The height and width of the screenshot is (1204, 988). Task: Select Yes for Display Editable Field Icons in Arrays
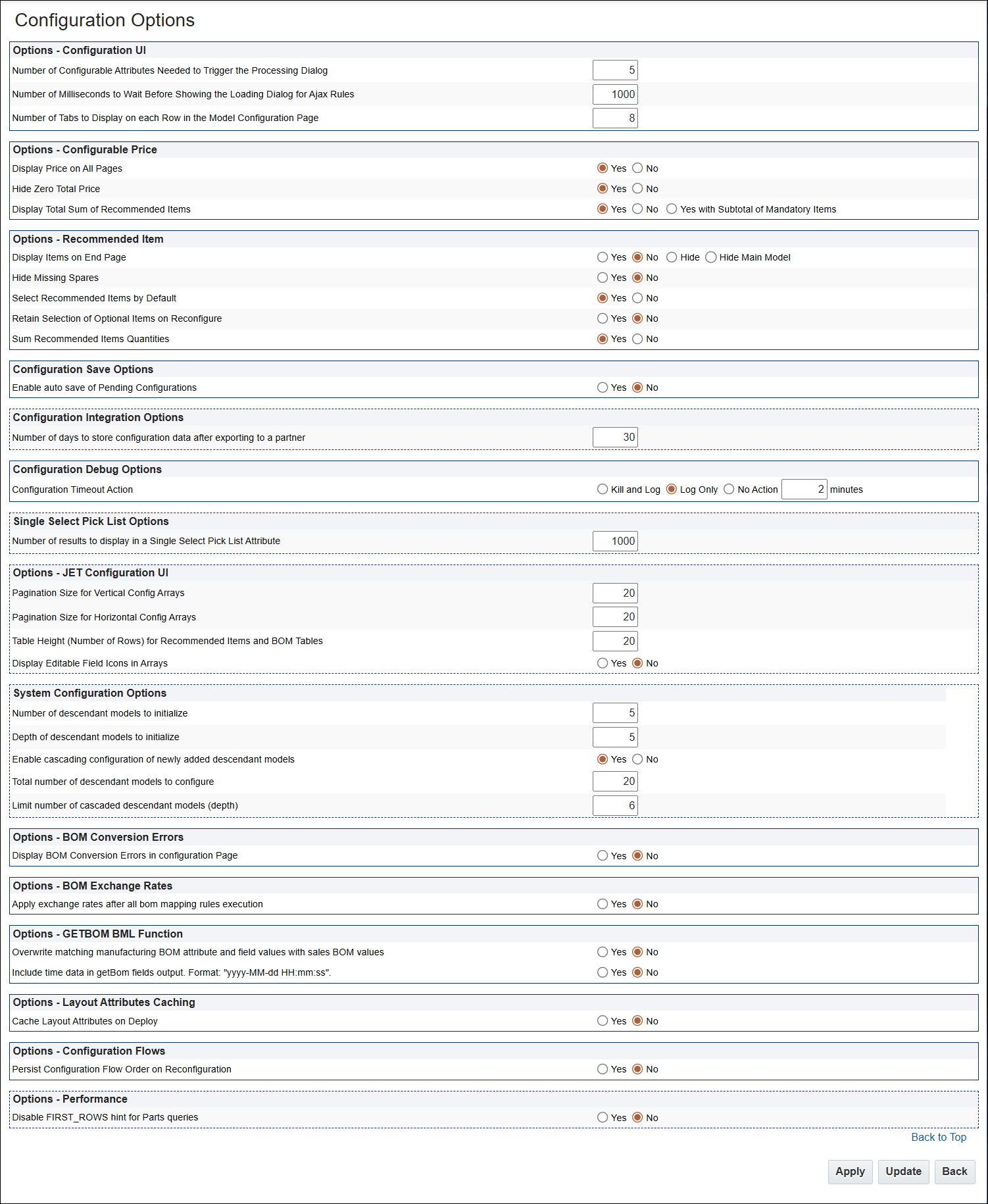(603, 663)
